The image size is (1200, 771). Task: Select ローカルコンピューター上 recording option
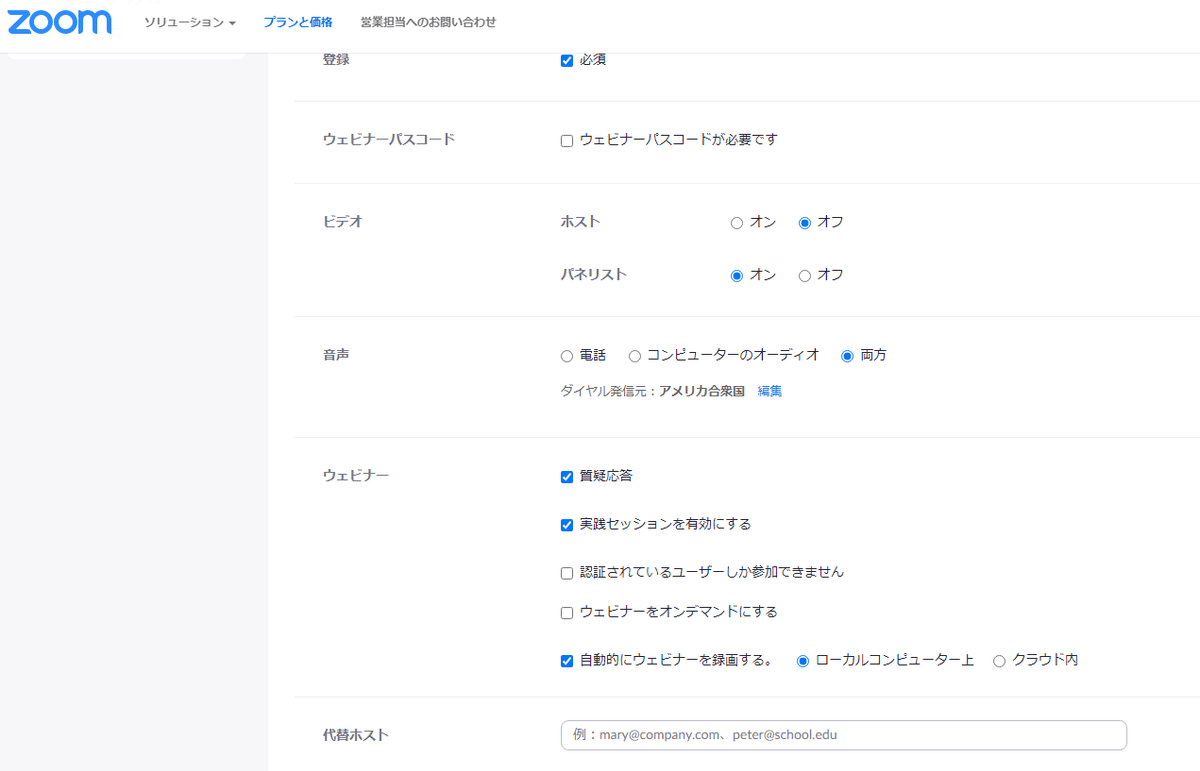point(802,660)
